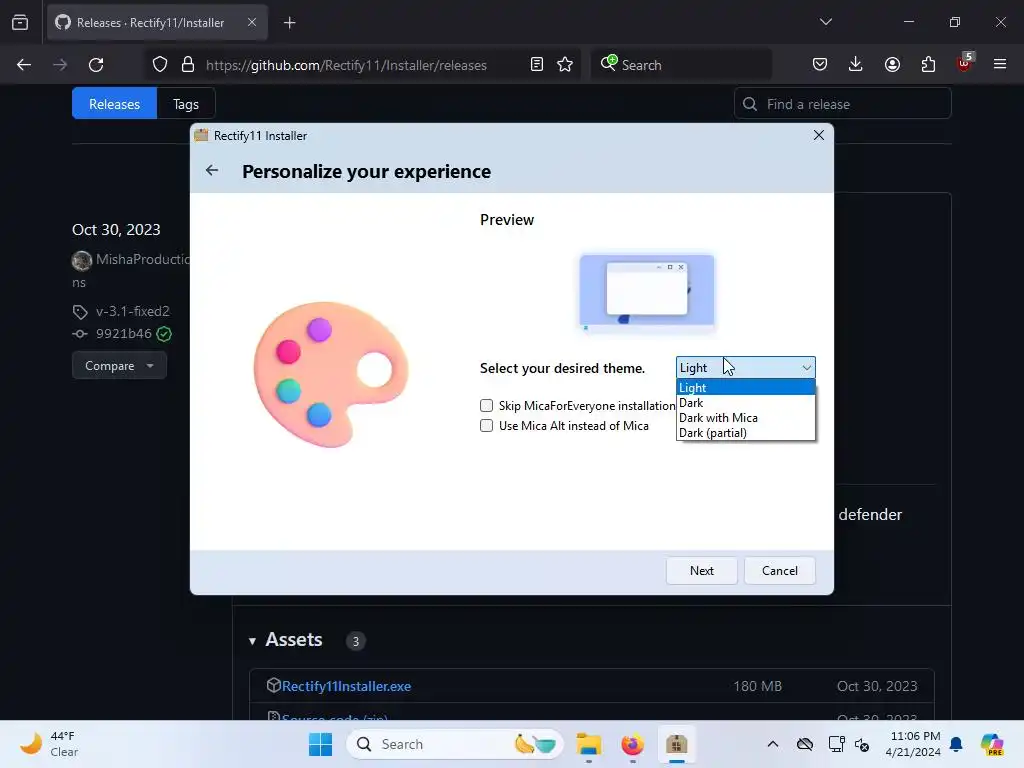Viewport: 1024px width, 768px height.
Task: Open the list all tabs chevron
Action: click(825, 22)
